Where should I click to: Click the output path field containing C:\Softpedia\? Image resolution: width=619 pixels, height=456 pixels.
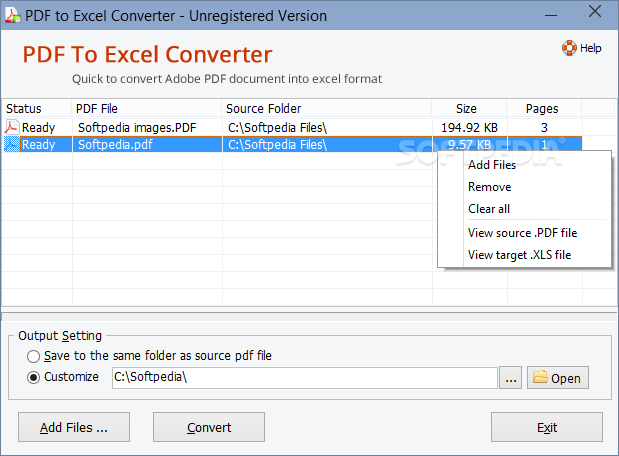pyautogui.click(x=304, y=378)
